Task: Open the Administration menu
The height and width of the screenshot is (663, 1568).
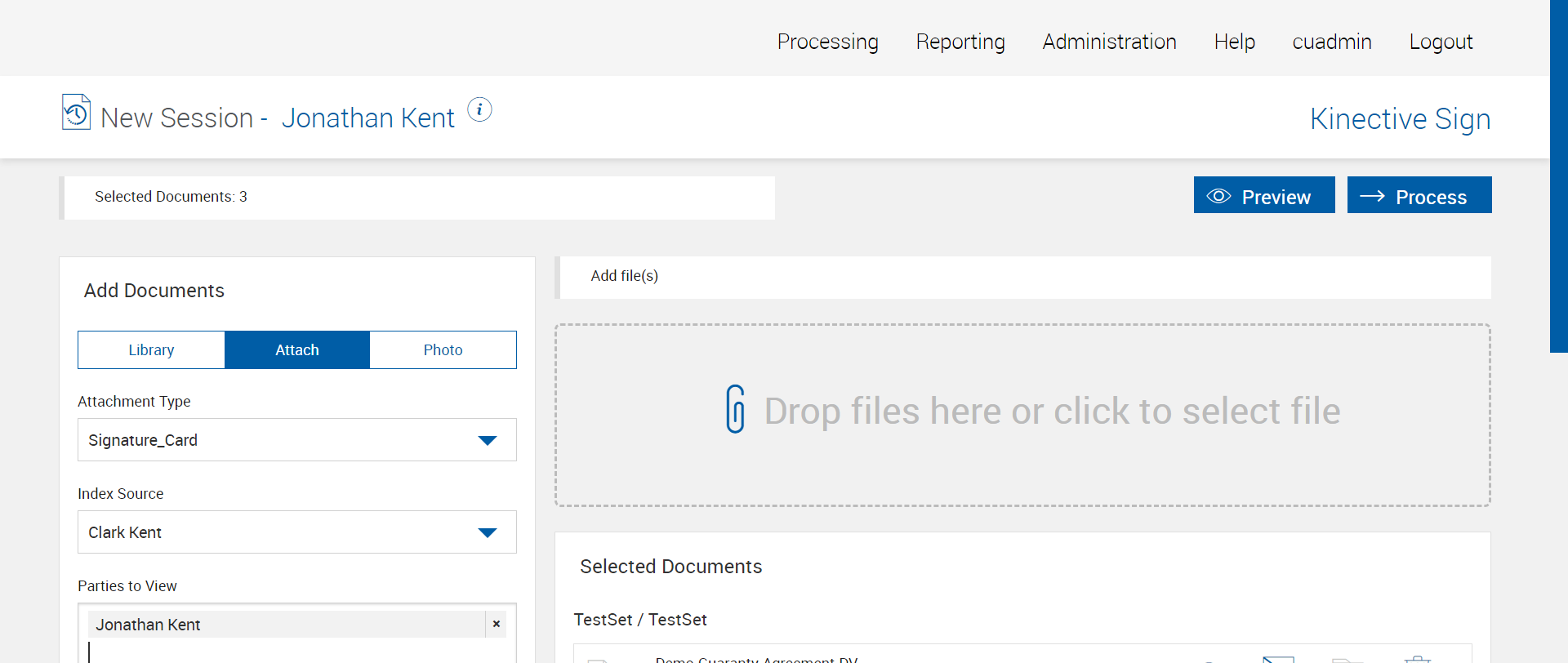Action: pos(1109,42)
